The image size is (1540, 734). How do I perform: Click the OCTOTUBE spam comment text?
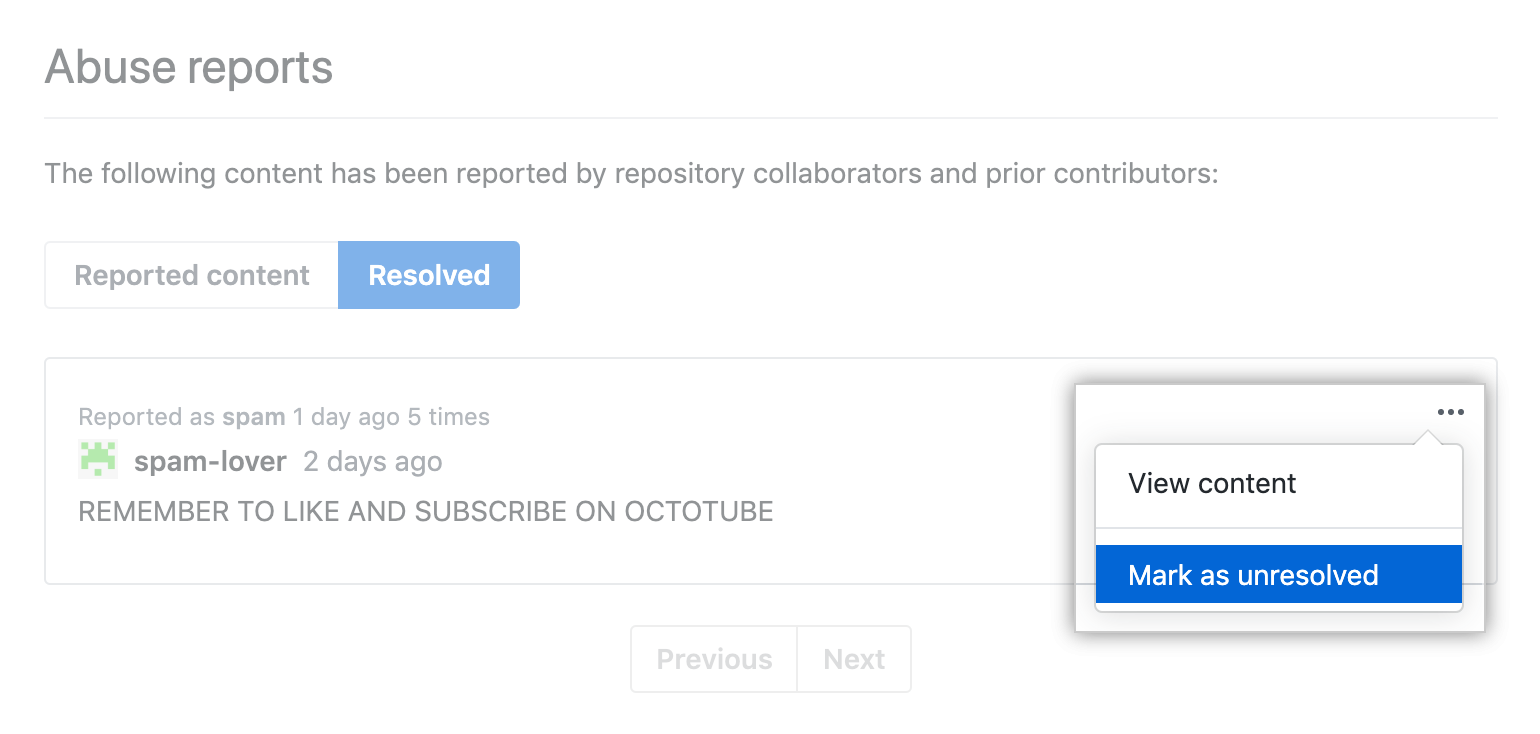point(425,511)
